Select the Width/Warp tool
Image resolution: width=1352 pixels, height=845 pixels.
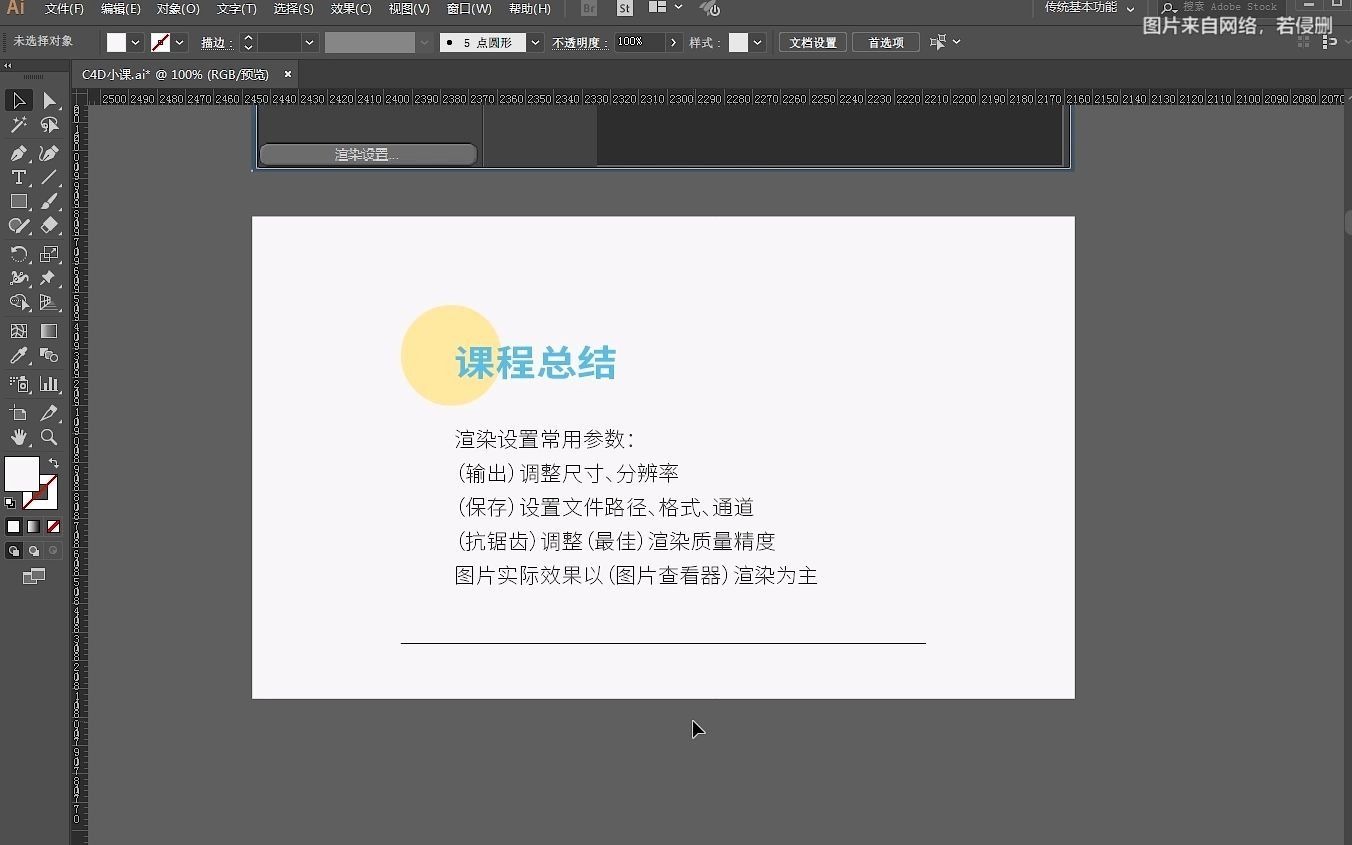pyautogui.click(x=19, y=278)
